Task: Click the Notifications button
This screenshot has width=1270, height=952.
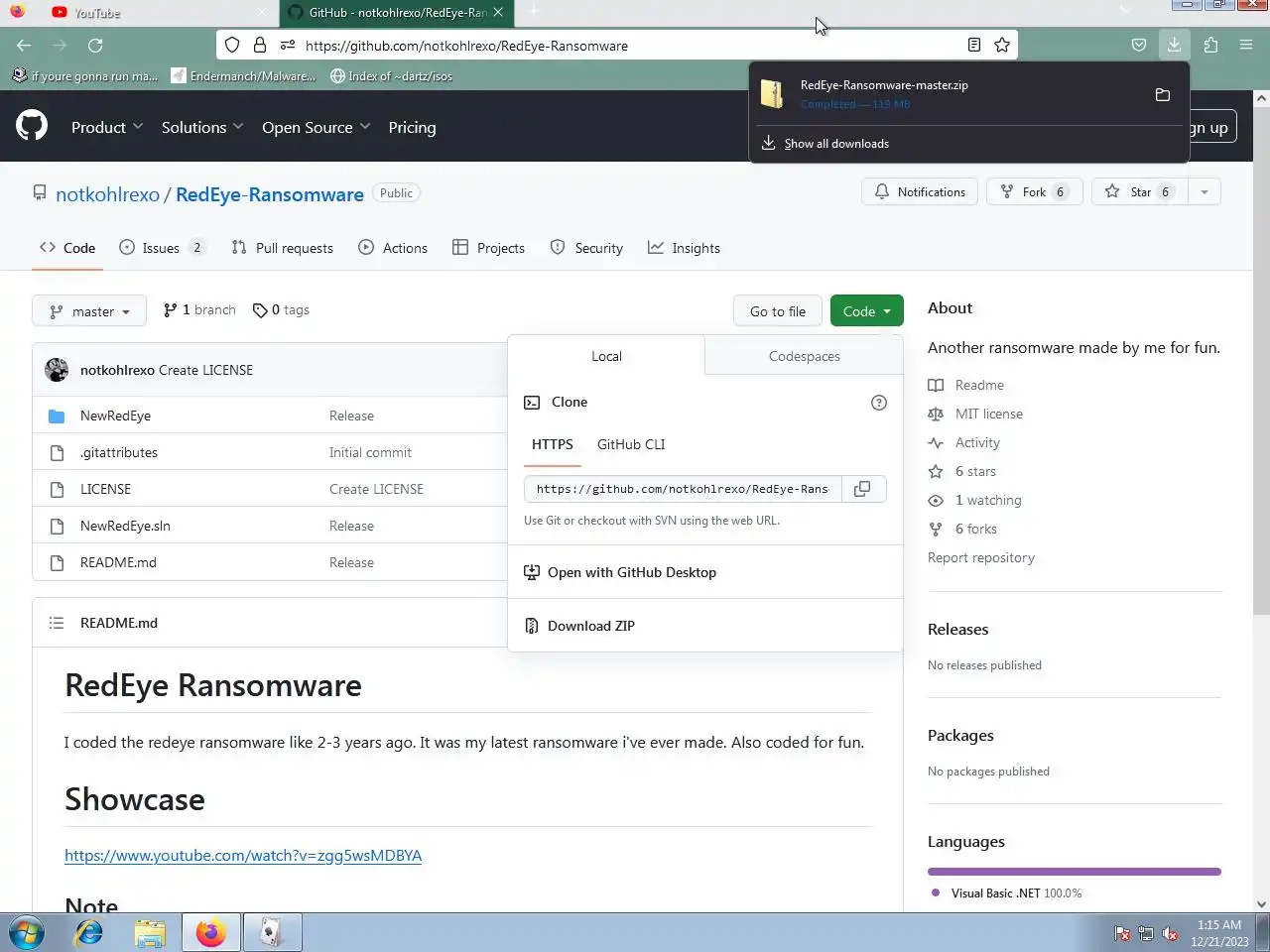Action: coord(920,191)
